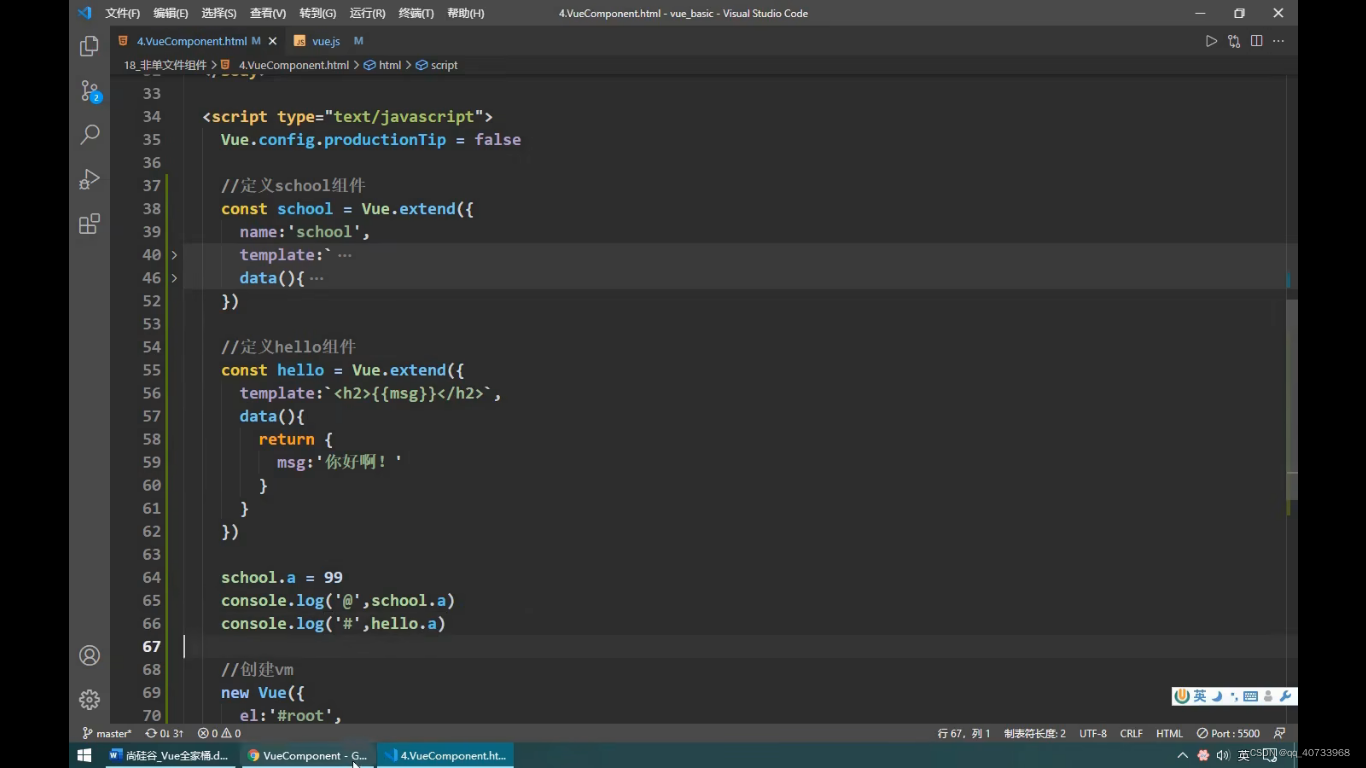Show hidden system tray icons

pos(1183,755)
